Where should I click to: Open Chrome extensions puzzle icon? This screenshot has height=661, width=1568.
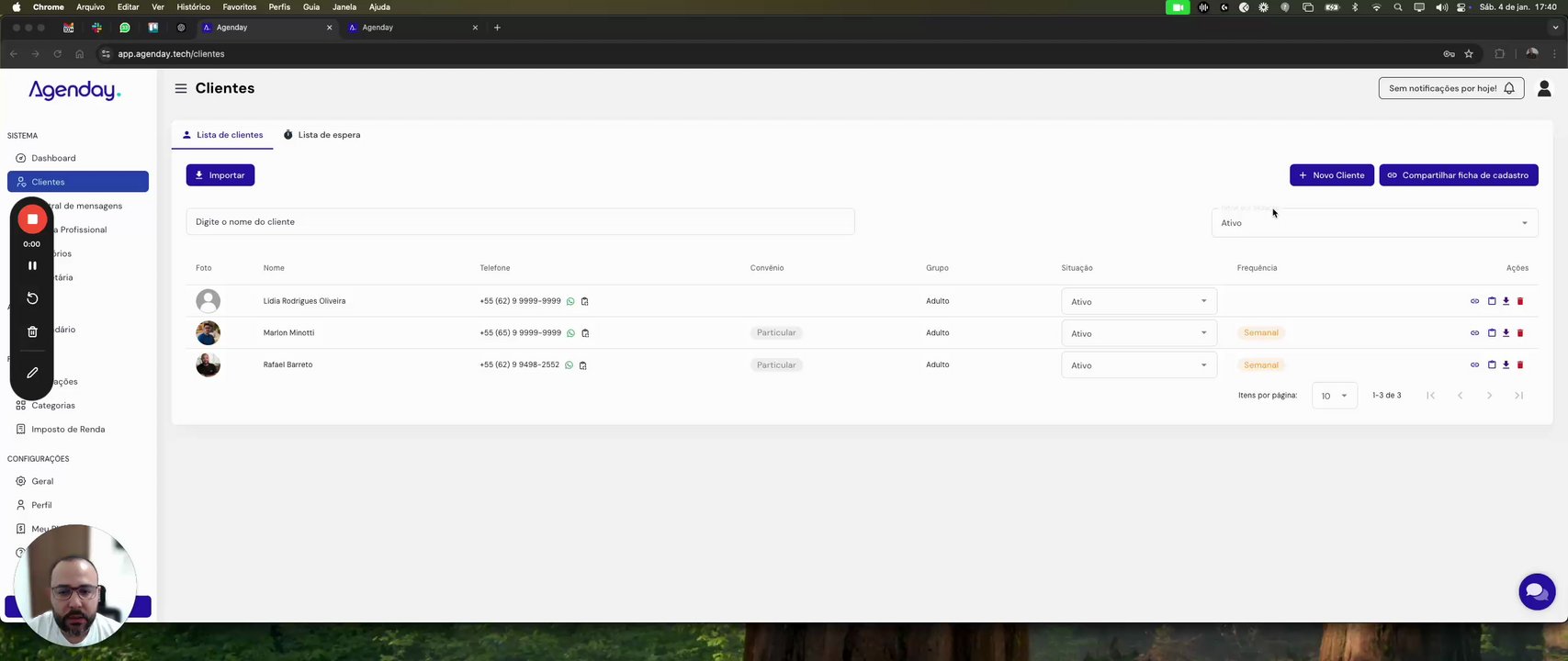pyautogui.click(x=1500, y=54)
